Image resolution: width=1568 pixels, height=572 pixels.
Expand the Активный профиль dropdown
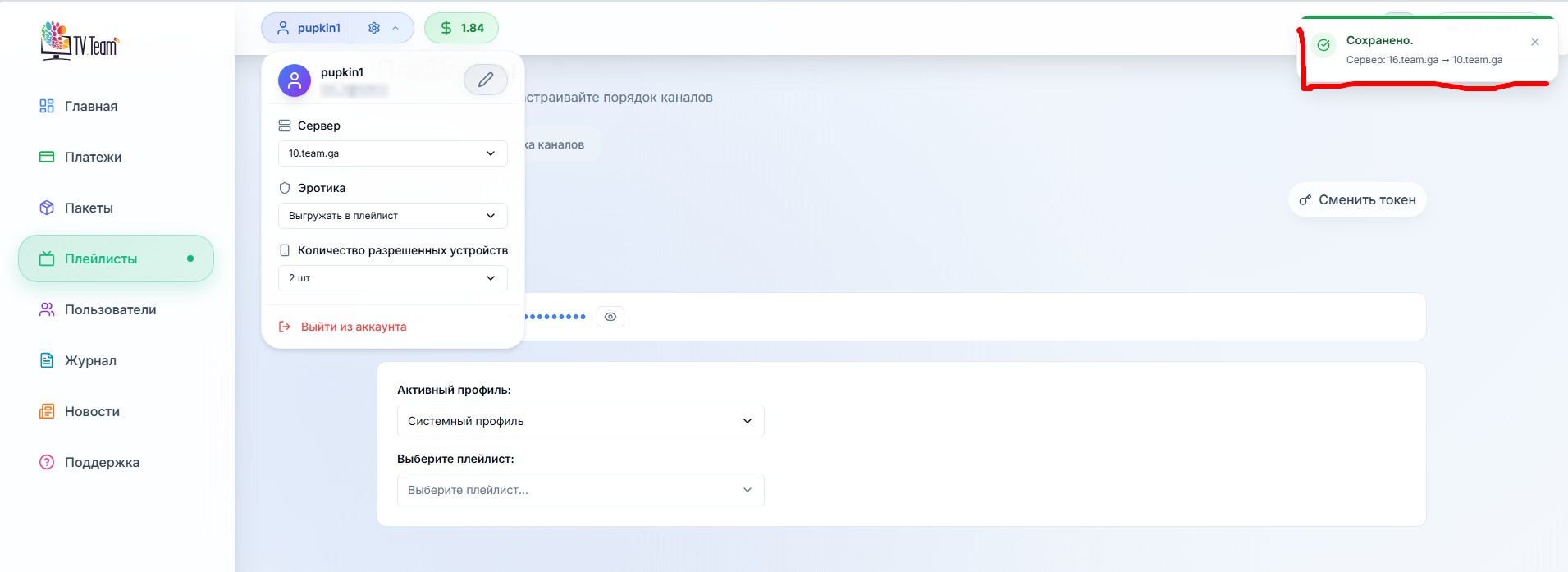click(580, 421)
